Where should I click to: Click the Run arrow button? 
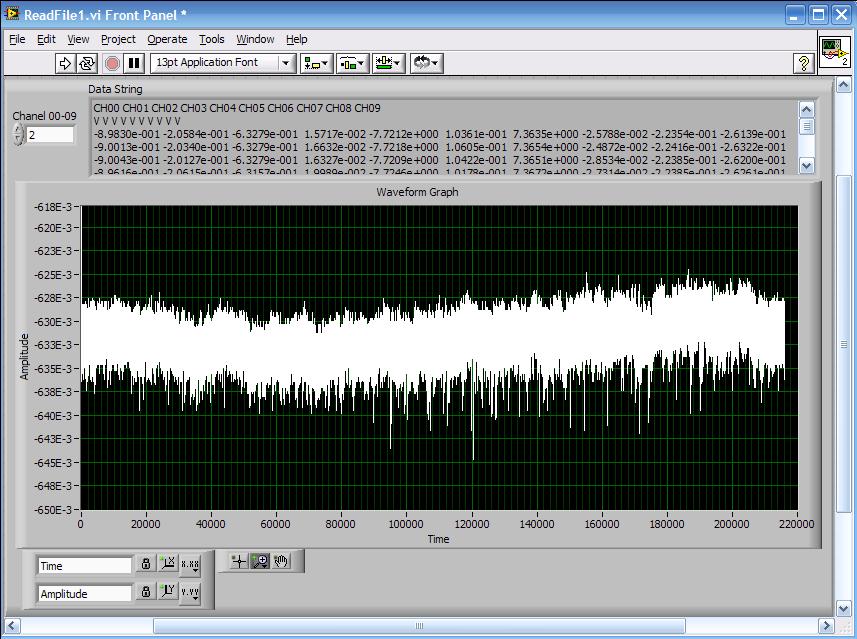click(65, 63)
